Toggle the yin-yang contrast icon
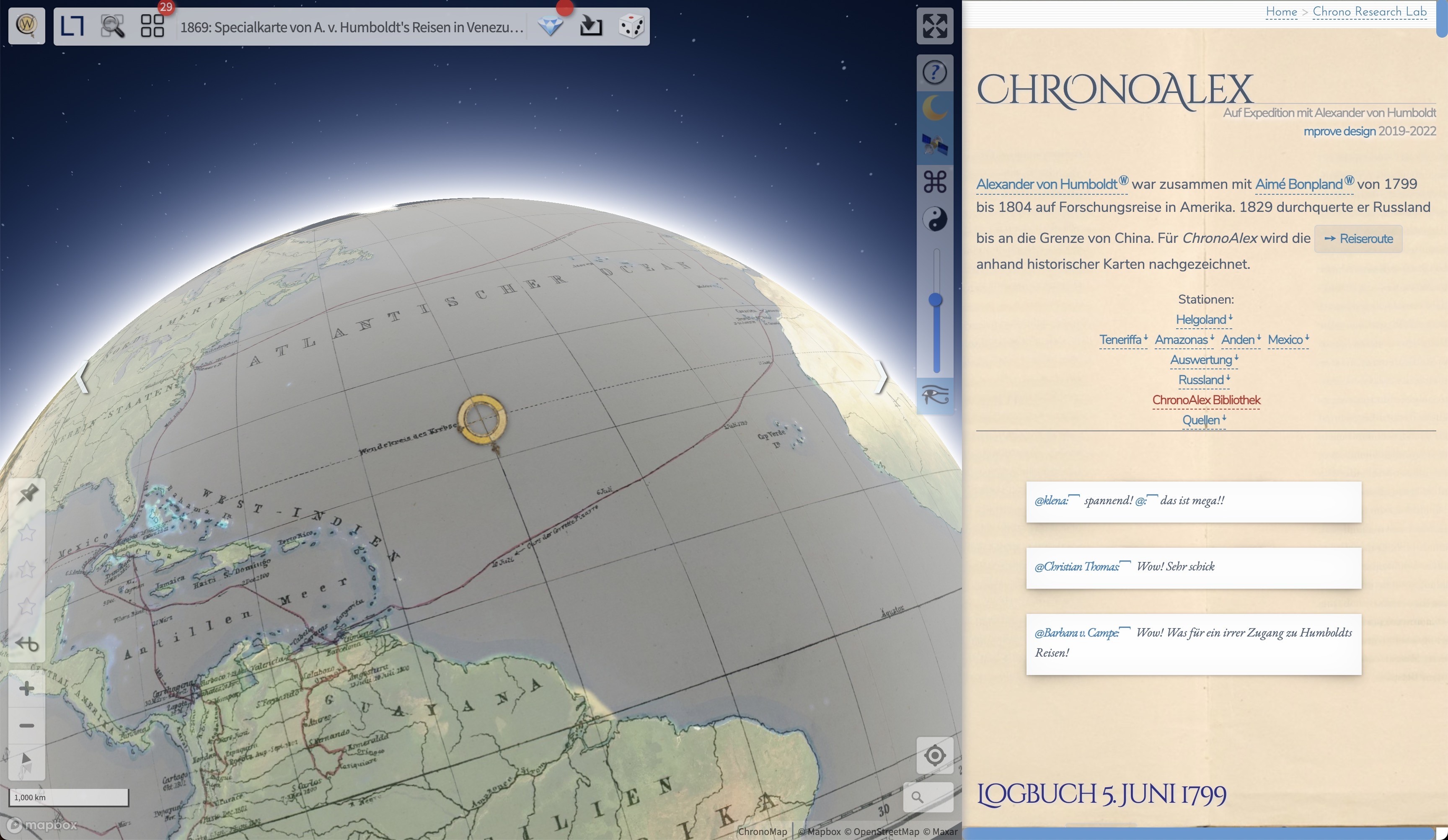The width and height of the screenshot is (1448, 840). click(934, 219)
